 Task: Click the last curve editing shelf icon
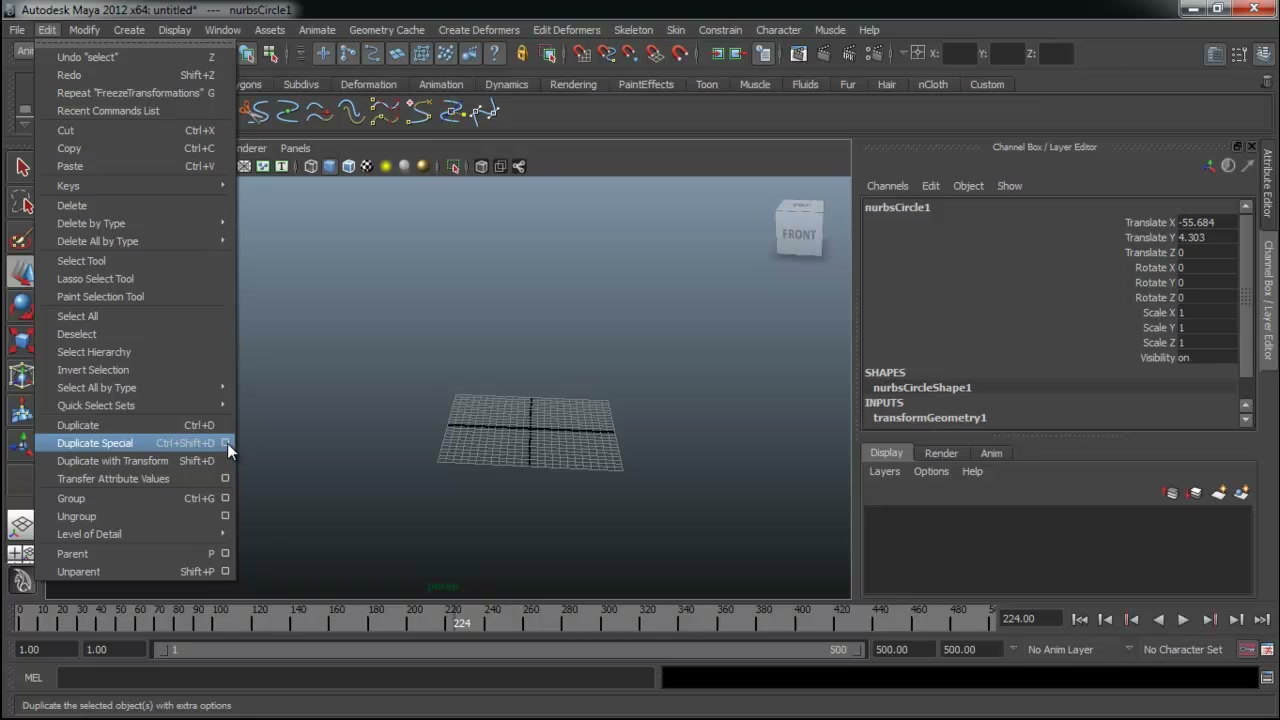[484, 112]
